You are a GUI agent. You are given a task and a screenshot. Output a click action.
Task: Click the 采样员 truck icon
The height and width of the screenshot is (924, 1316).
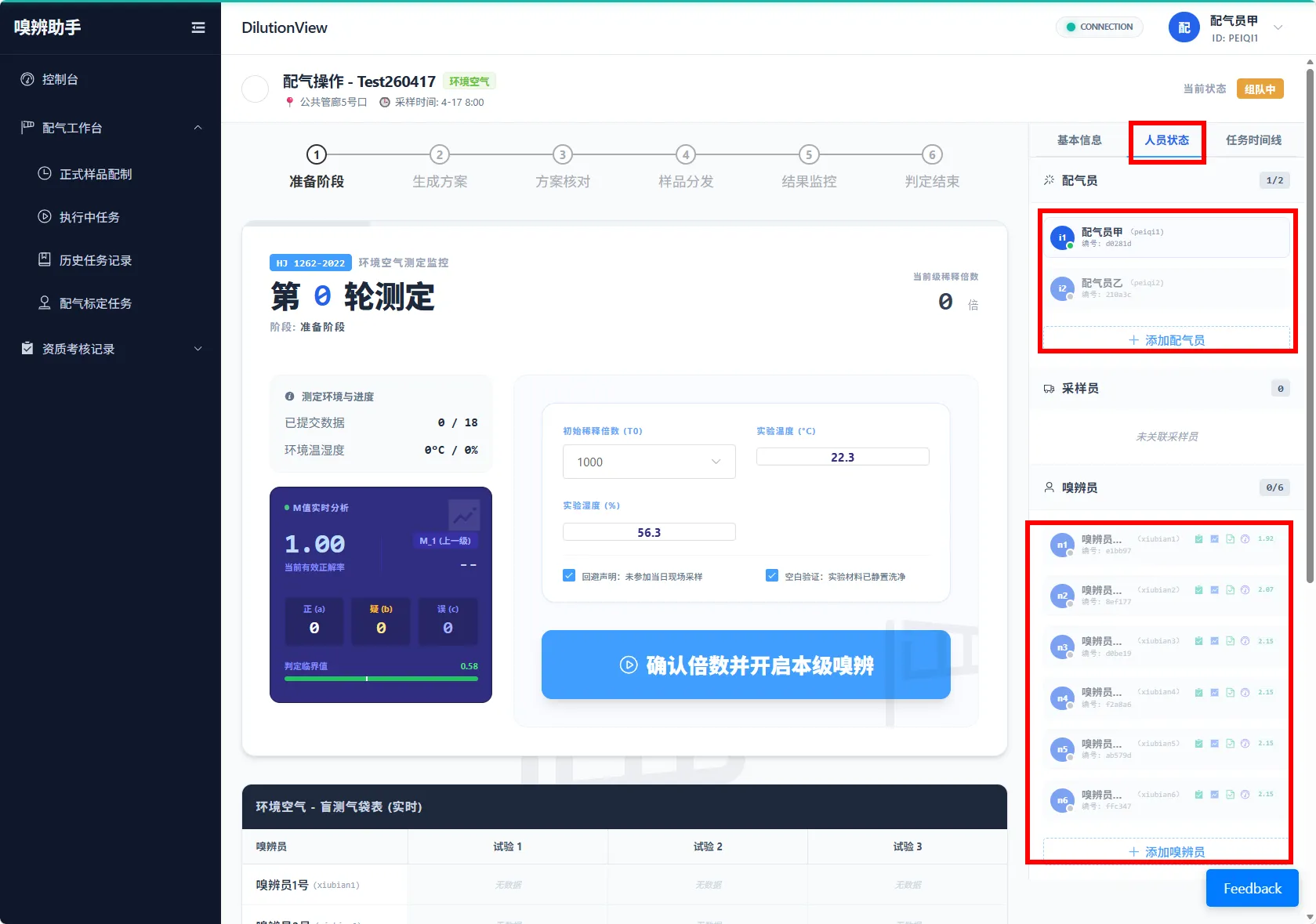click(x=1049, y=389)
